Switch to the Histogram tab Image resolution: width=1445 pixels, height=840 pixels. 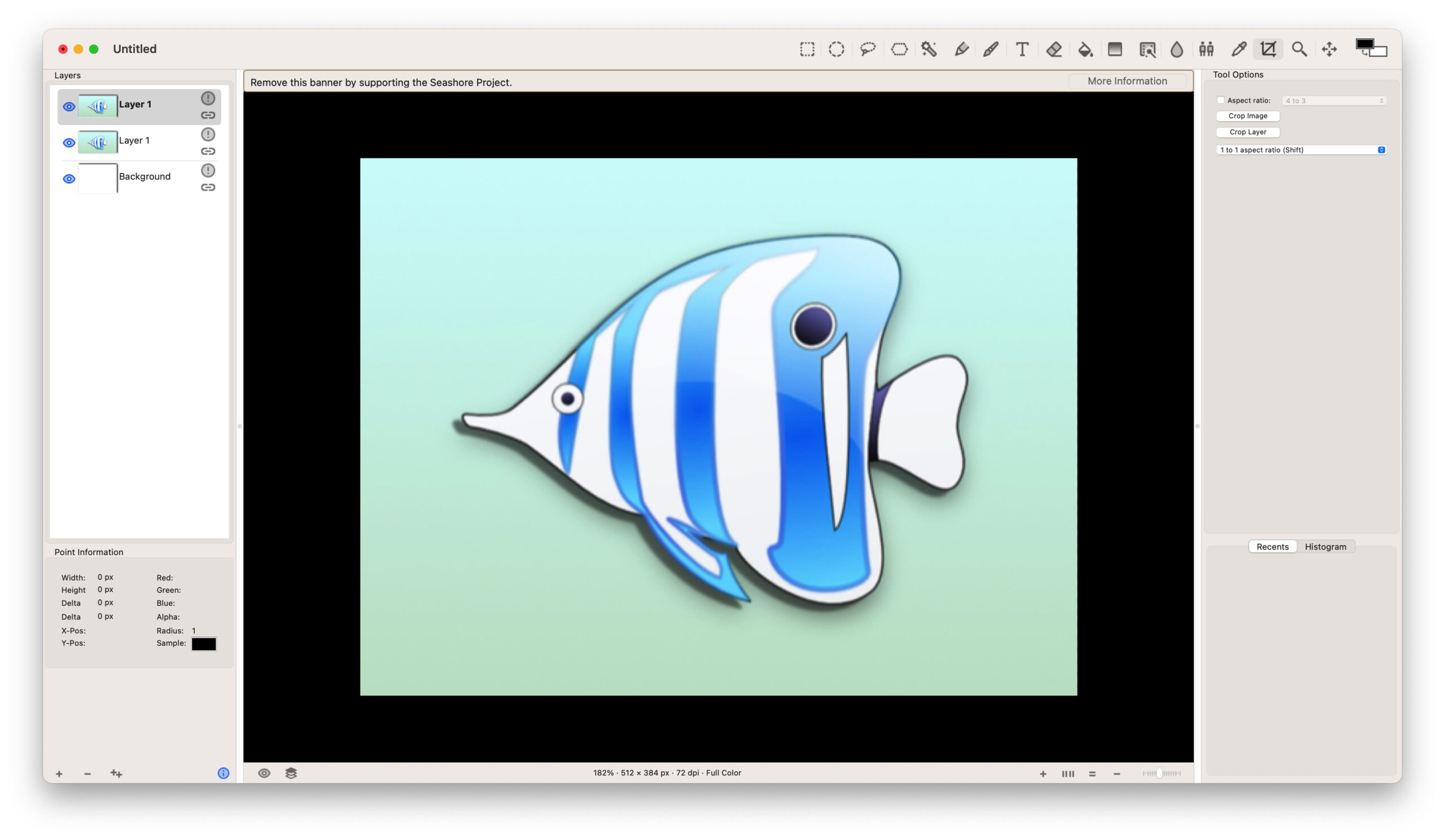tap(1325, 547)
